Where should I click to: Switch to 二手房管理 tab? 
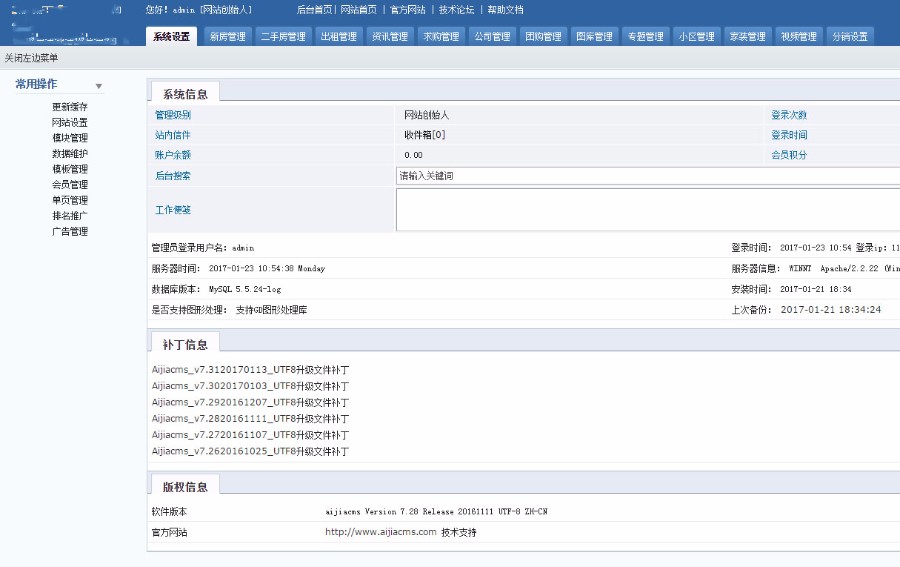click(x=283, y=36)
